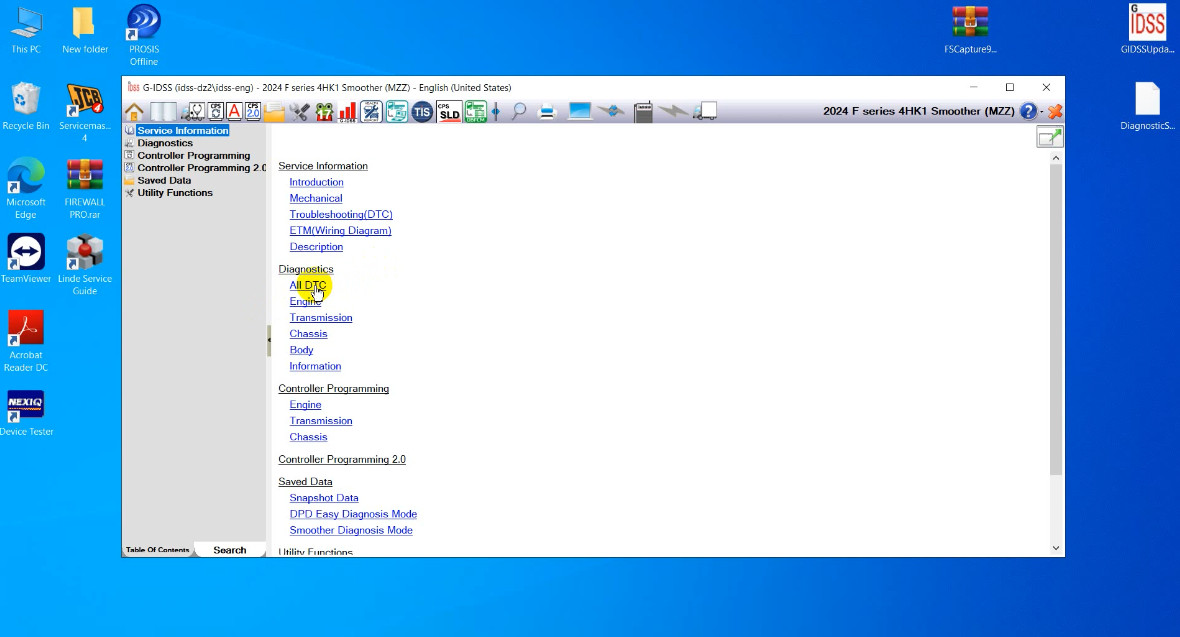
Task: Switch to Table Of Contents tab
Action: coord(157,550)
